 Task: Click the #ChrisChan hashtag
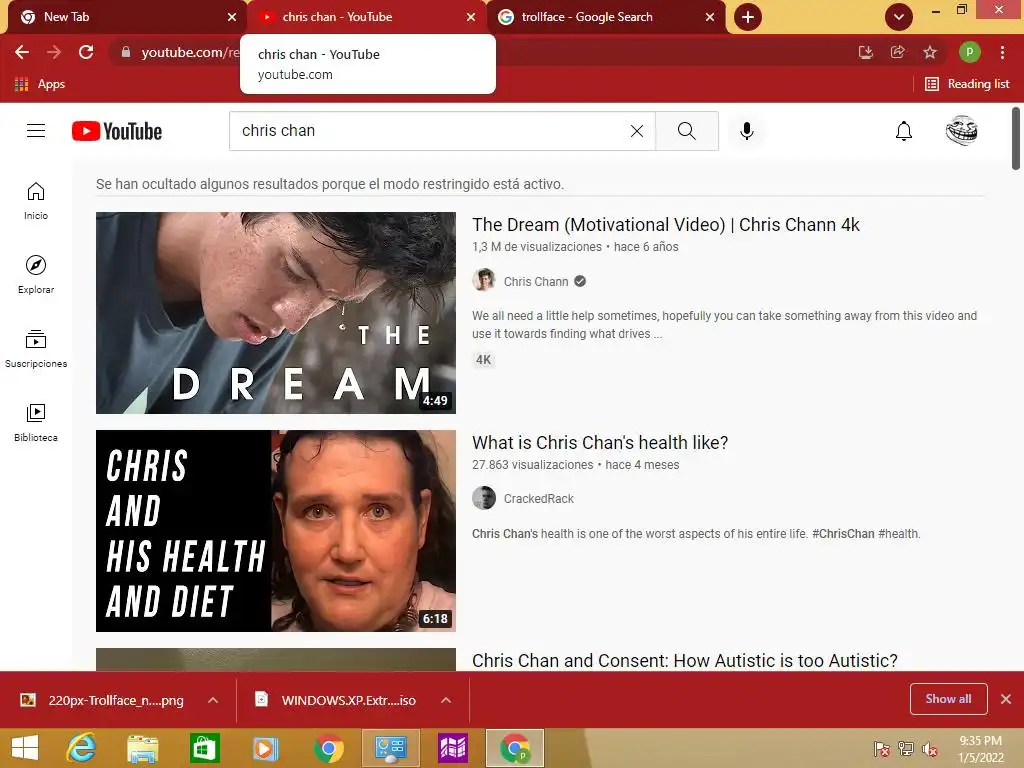842,534
